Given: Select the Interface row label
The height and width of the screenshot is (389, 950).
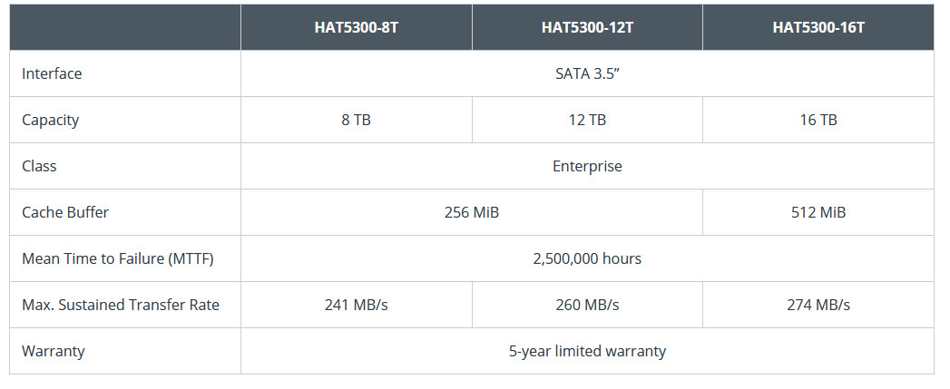Looking at the screenshot, I should click(x=51, y=73).
